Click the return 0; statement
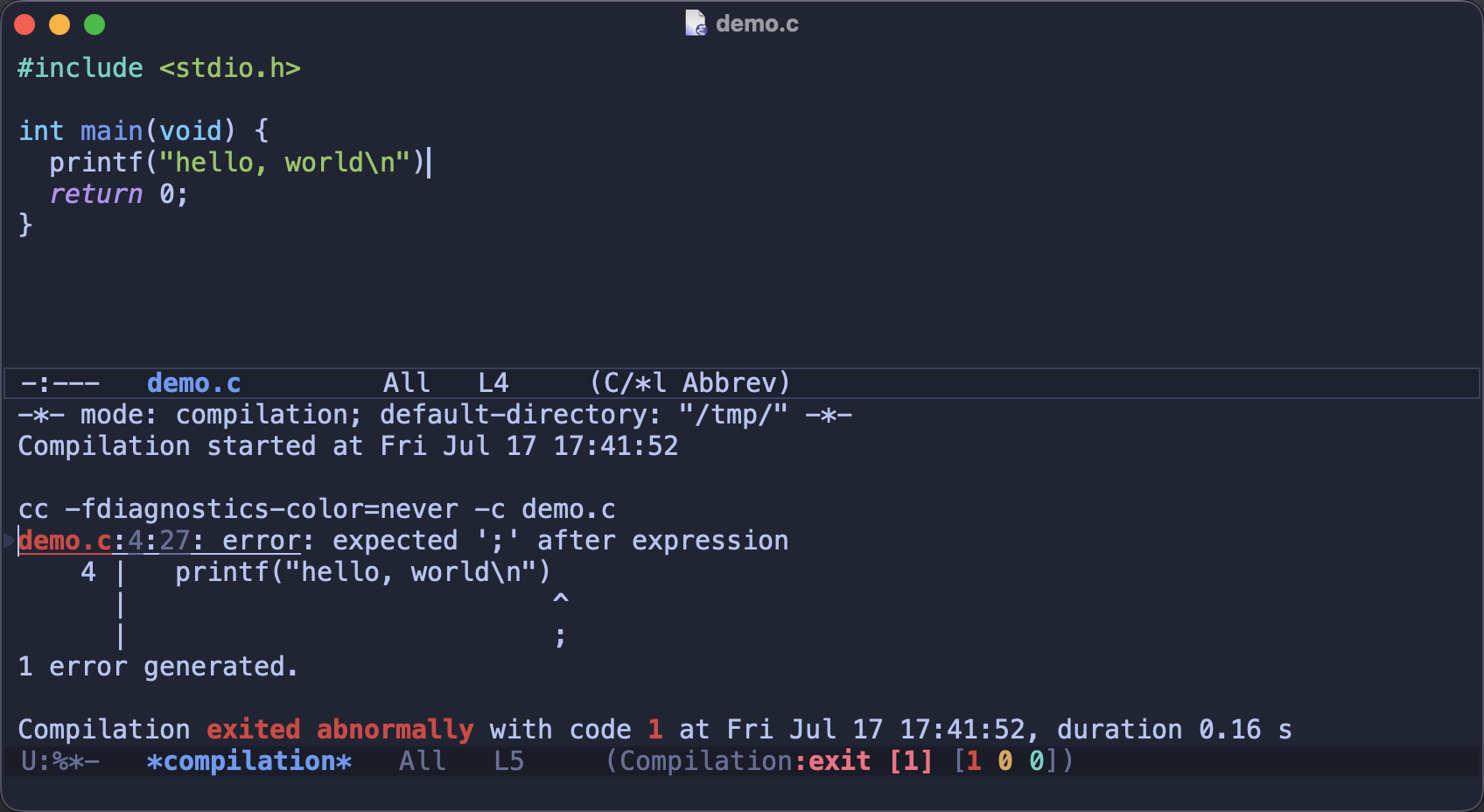 pos(118,194)
